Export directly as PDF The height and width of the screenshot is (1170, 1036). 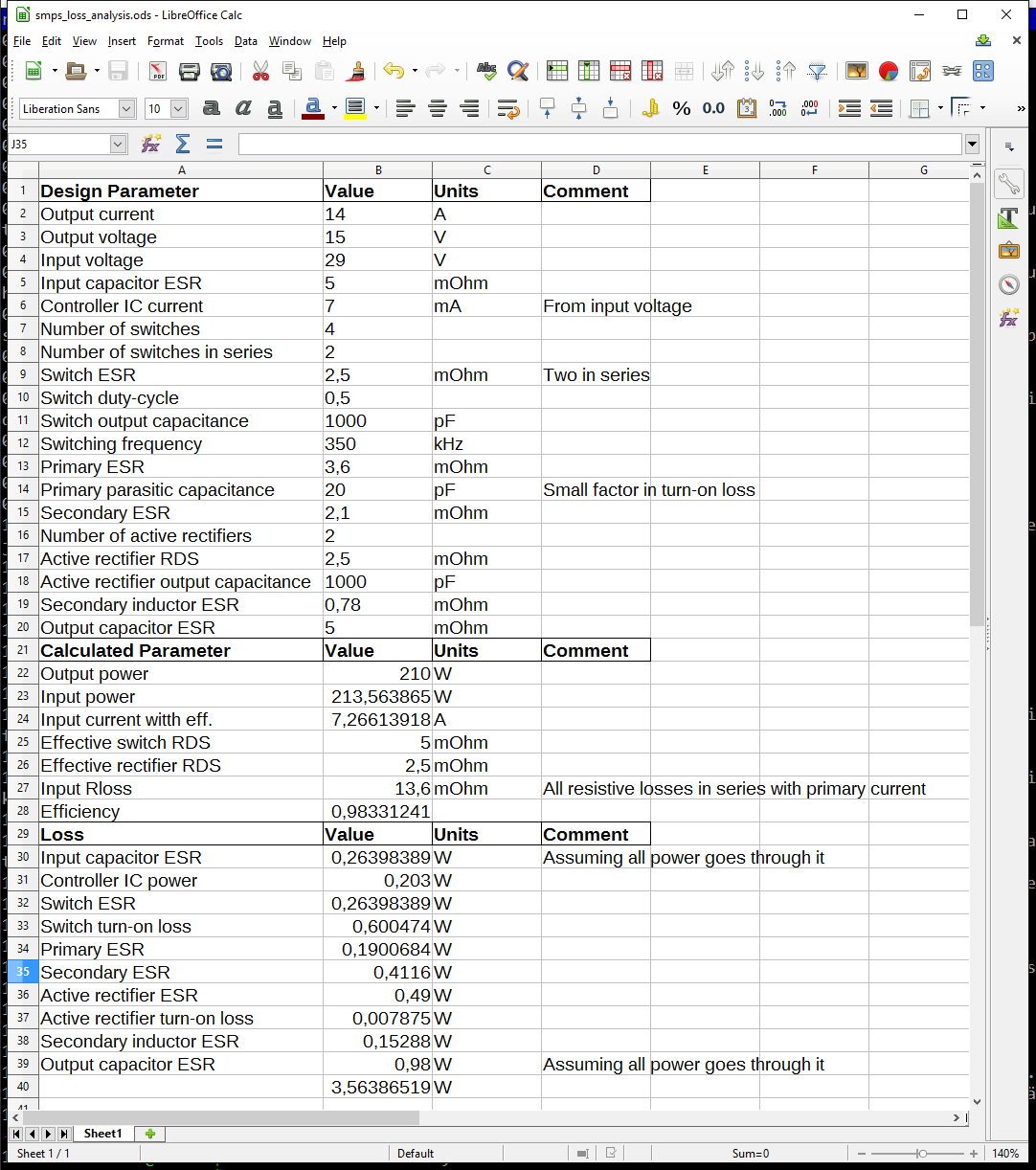[157, 71]
